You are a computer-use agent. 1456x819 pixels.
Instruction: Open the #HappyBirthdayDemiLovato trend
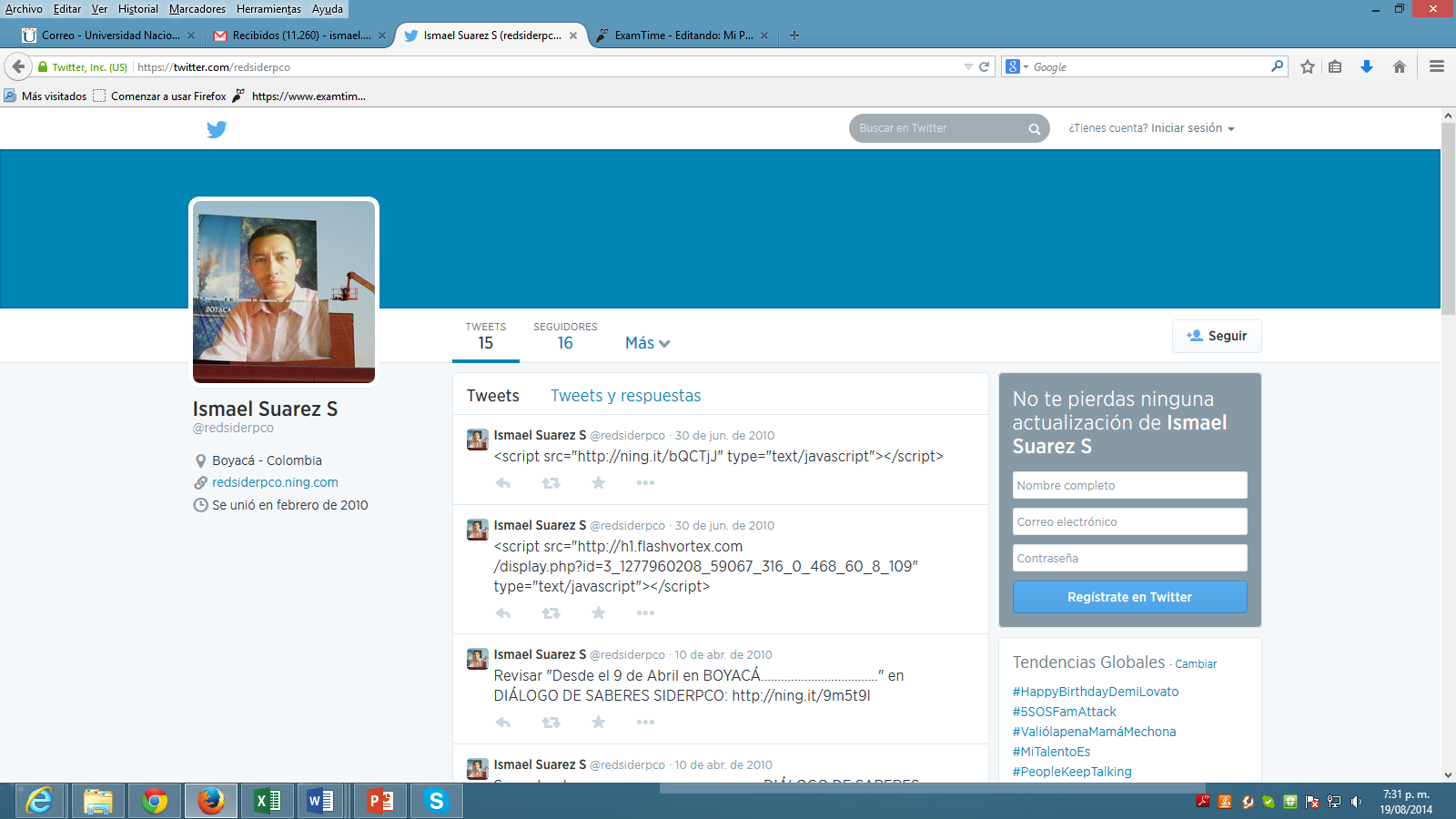(x=1096, y=692)
